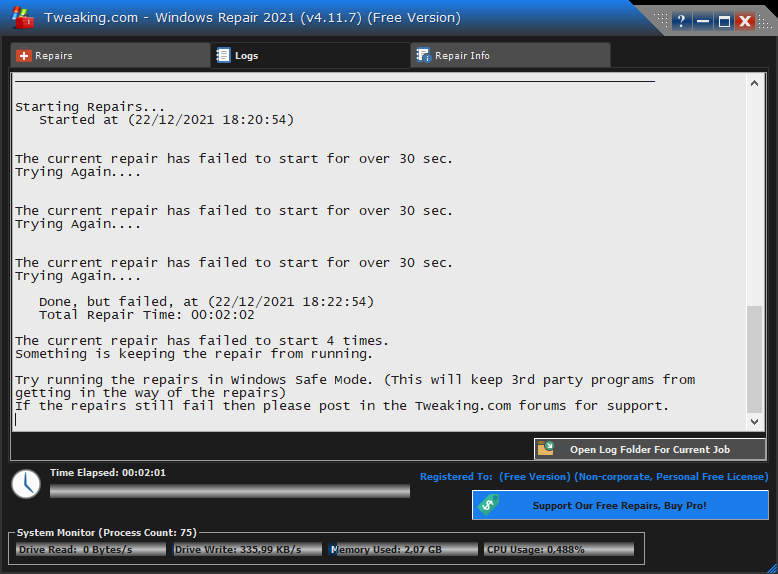Viewport: 778px width, 574px height.
Task: Click the Tweaking.com app logo icon
Action: 23,18
